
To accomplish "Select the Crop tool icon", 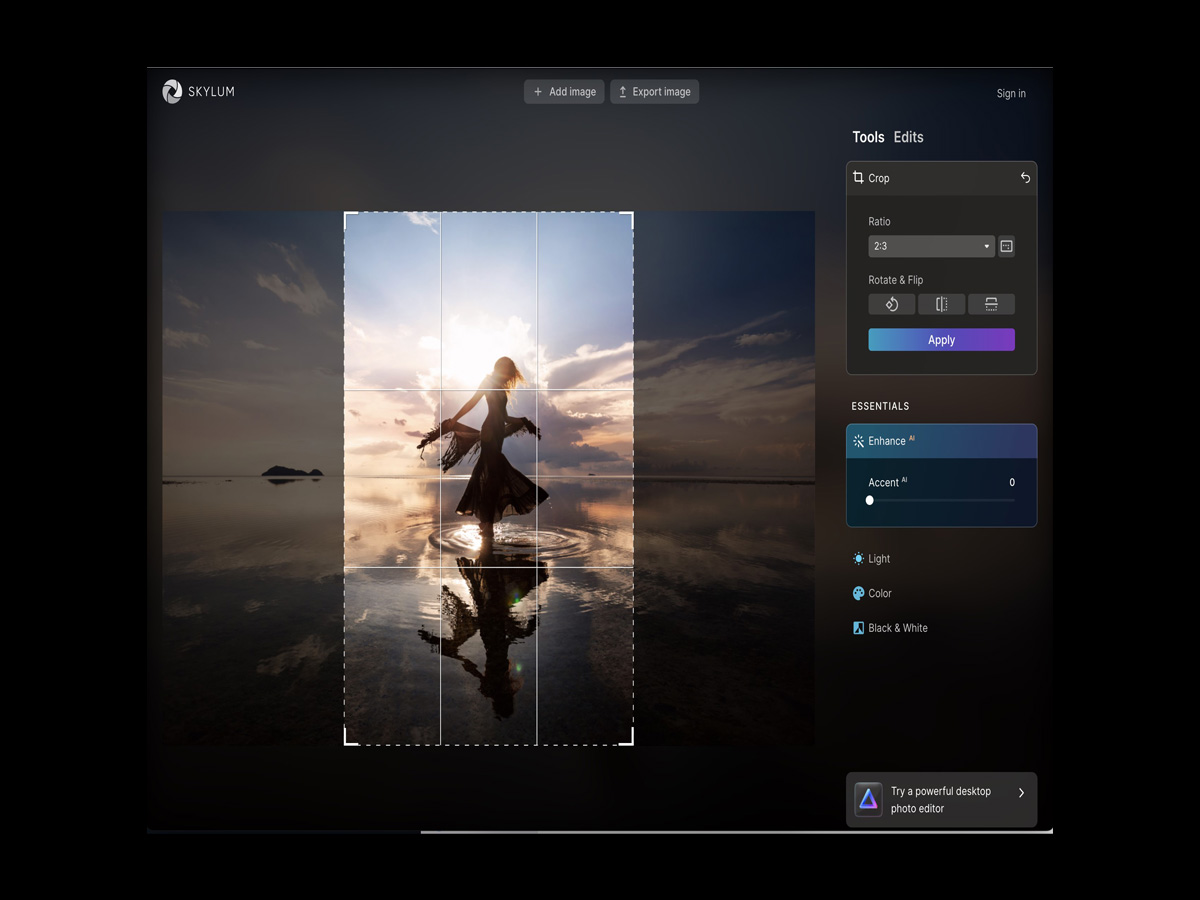I will click(858, 178).
